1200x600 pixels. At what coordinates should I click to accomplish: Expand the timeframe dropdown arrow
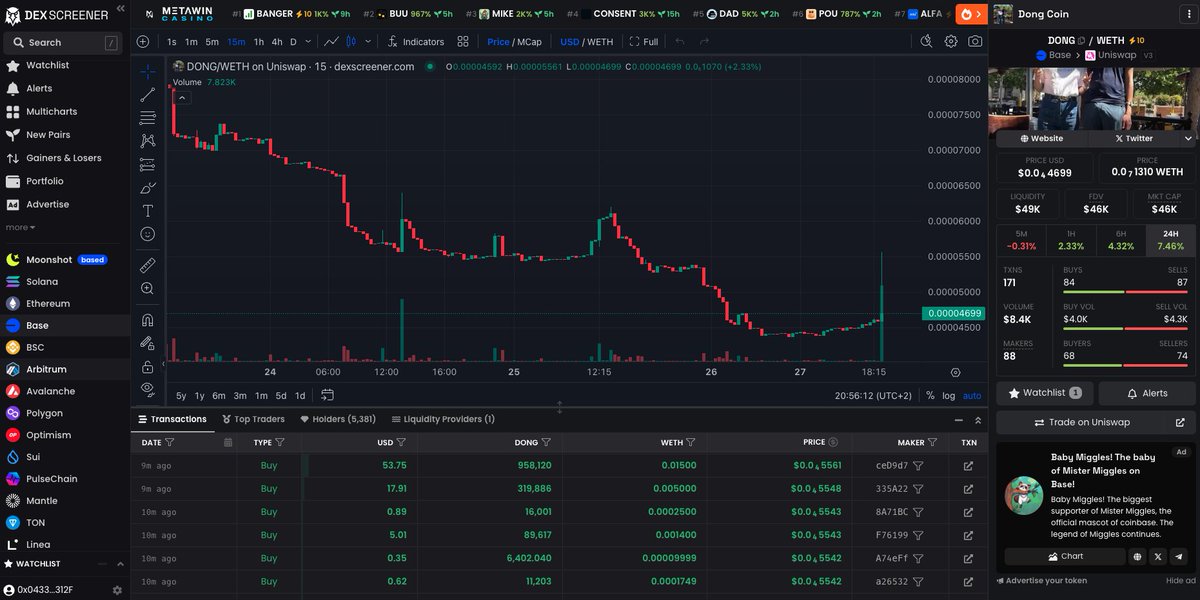307,42
